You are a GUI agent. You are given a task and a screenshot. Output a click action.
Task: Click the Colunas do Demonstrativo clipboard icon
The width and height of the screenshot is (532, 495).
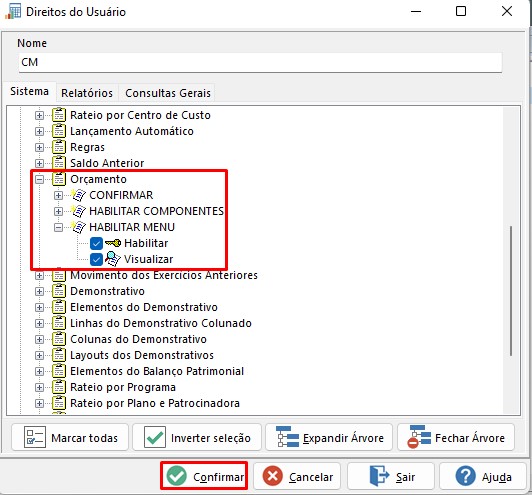coord(59,339)
